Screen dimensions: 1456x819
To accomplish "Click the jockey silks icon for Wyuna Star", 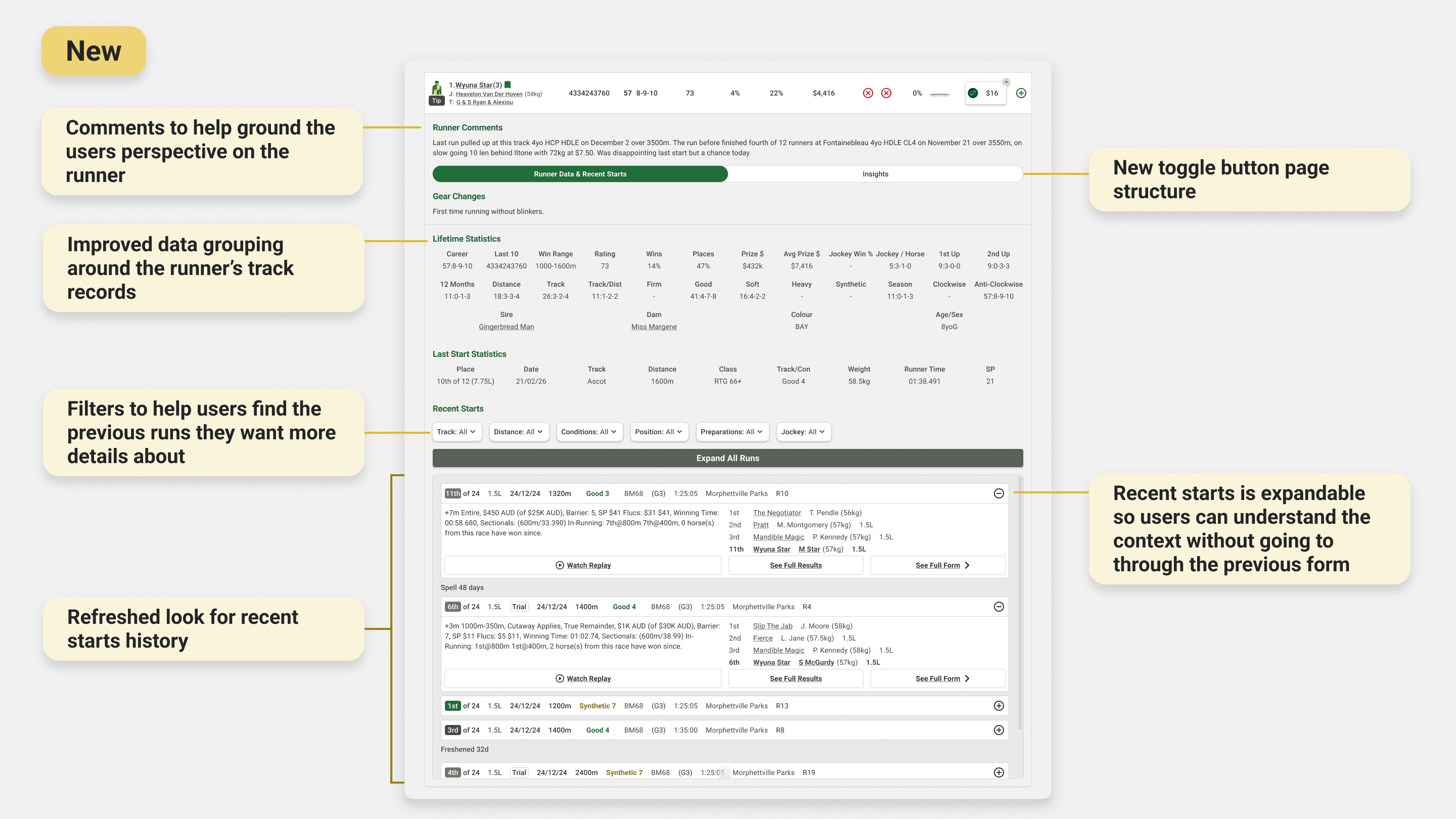I will click(436, 87).
